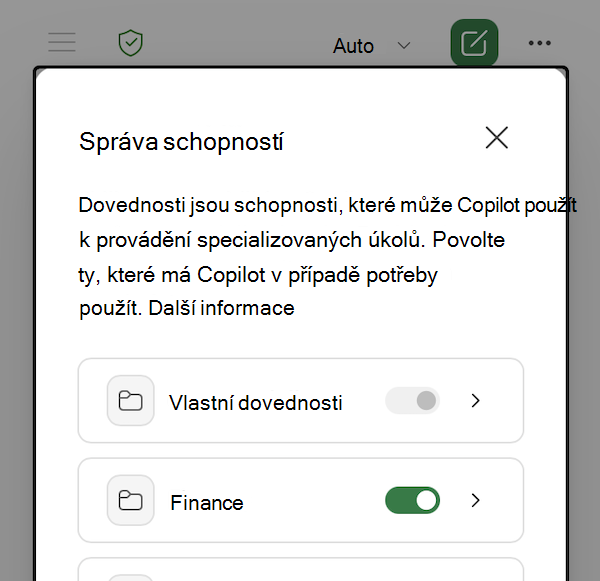This screenshot has width=600, height=581.
Task: Start a new chat with compose icon
Action: (474, 43)
